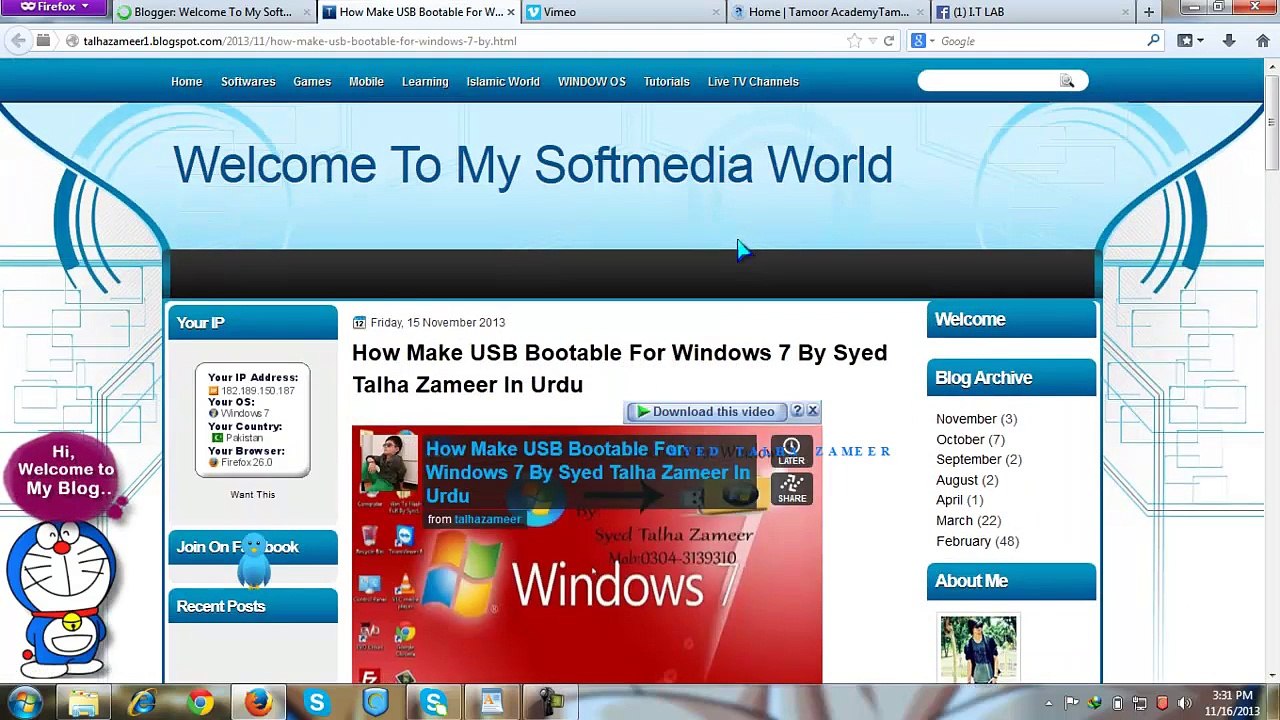
Task: Open the Windows Start button
Action: (x=25, y=703)
